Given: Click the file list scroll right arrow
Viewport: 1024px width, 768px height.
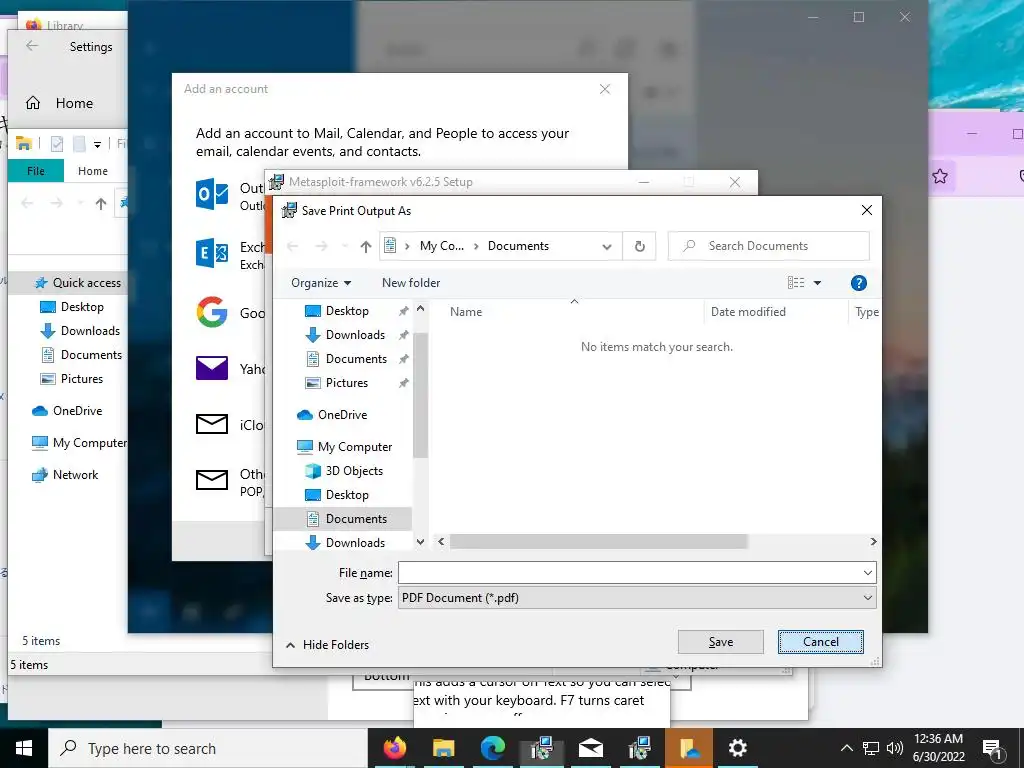Looking at the screenshot, I should point(873,541).
